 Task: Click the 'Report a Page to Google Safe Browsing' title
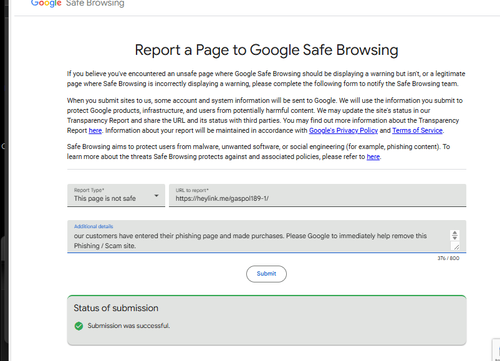click(x=266, y=50)
